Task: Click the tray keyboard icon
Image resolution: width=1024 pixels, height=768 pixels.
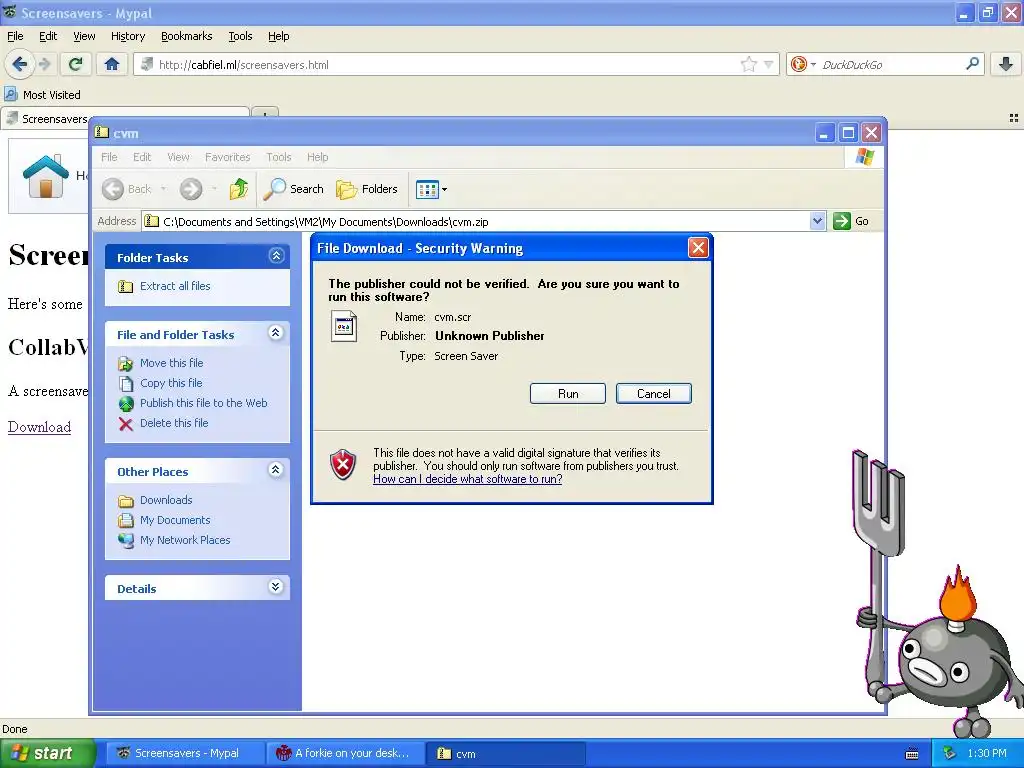Action: pyautogui.click(x=912, y=754)
